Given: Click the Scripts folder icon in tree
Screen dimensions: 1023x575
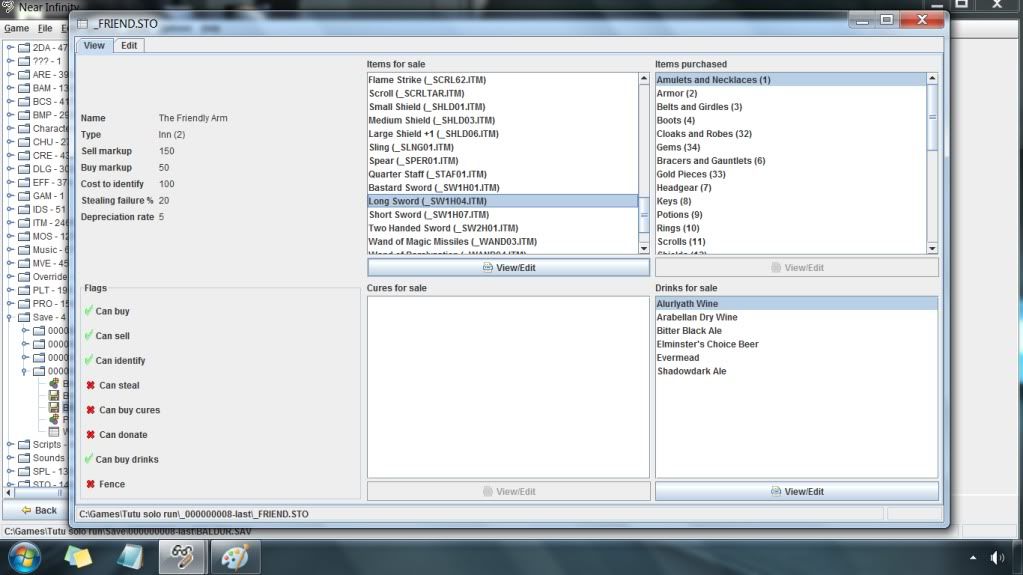Looking at the screenshot, I should pyautogui.click(x=24, y=444).
